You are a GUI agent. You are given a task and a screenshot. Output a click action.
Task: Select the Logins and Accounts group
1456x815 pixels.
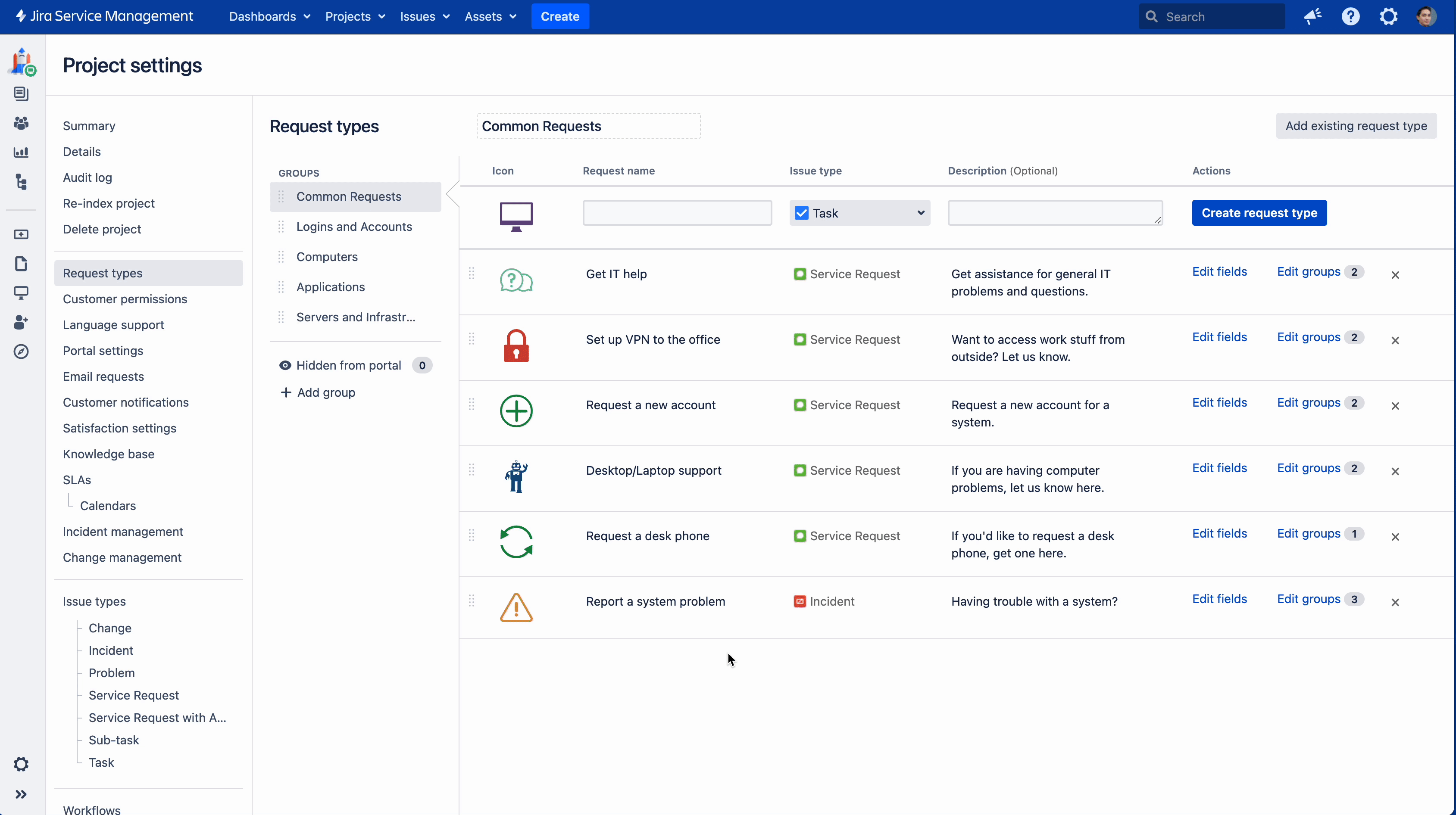coord(354,227)
